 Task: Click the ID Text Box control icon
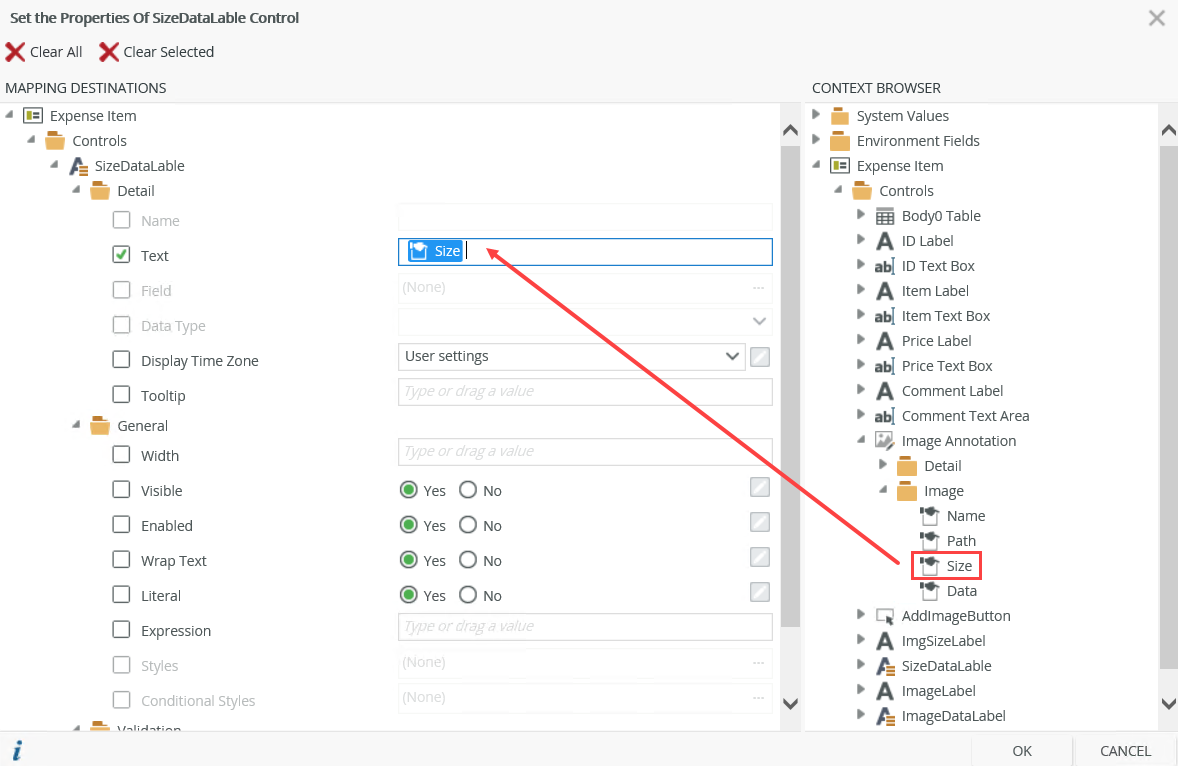(x=885, y=266)
